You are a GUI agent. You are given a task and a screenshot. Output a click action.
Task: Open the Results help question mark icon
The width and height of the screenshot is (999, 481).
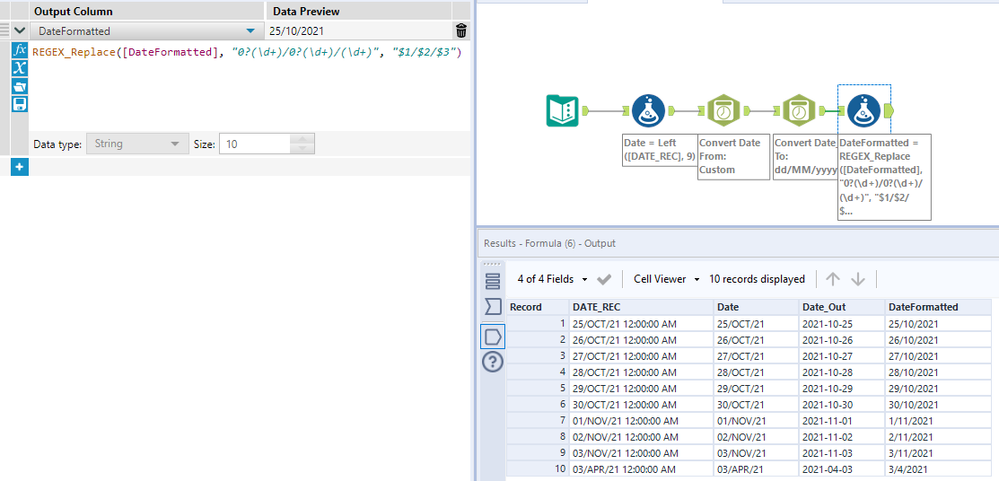492,363
